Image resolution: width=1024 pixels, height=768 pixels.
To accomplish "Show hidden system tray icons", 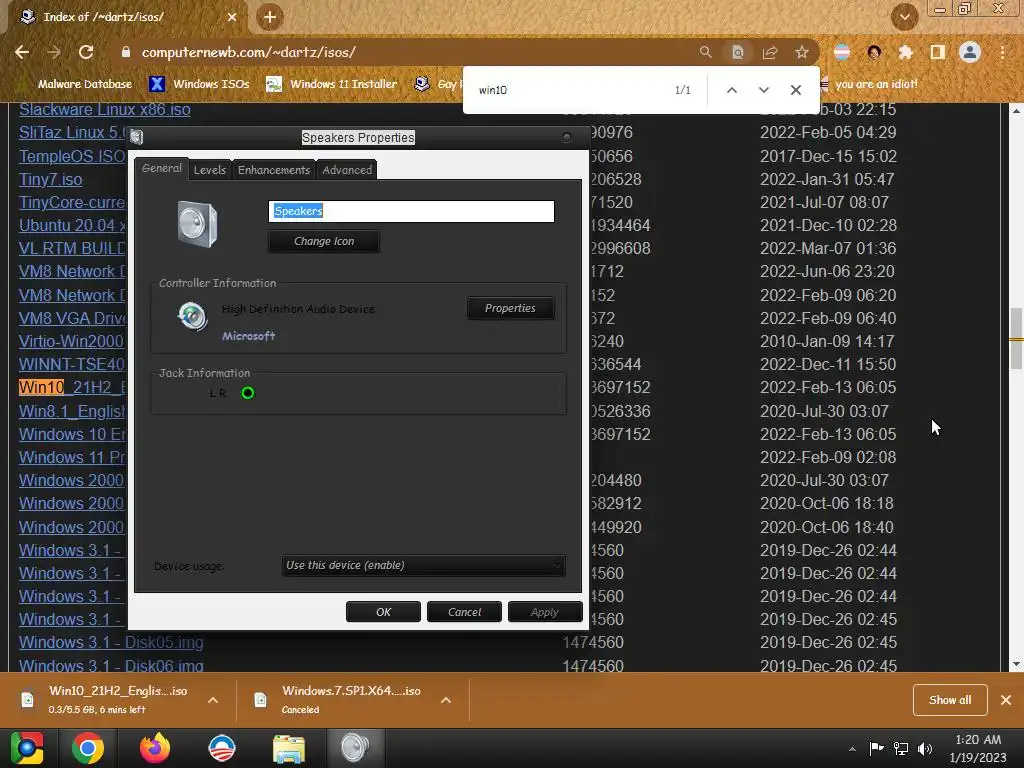I will point(852,749).
